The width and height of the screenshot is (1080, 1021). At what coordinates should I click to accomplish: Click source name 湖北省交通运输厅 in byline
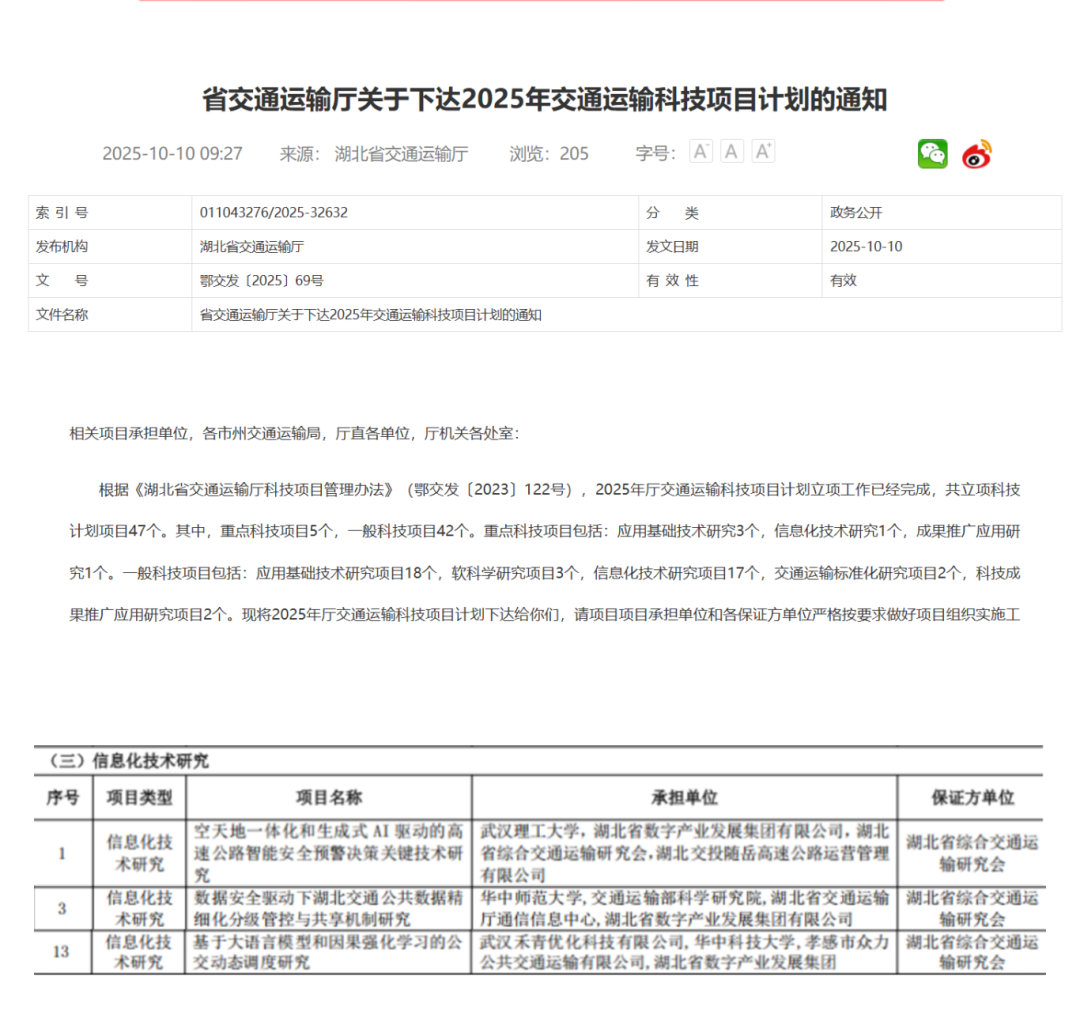click(x=401, y=154)
